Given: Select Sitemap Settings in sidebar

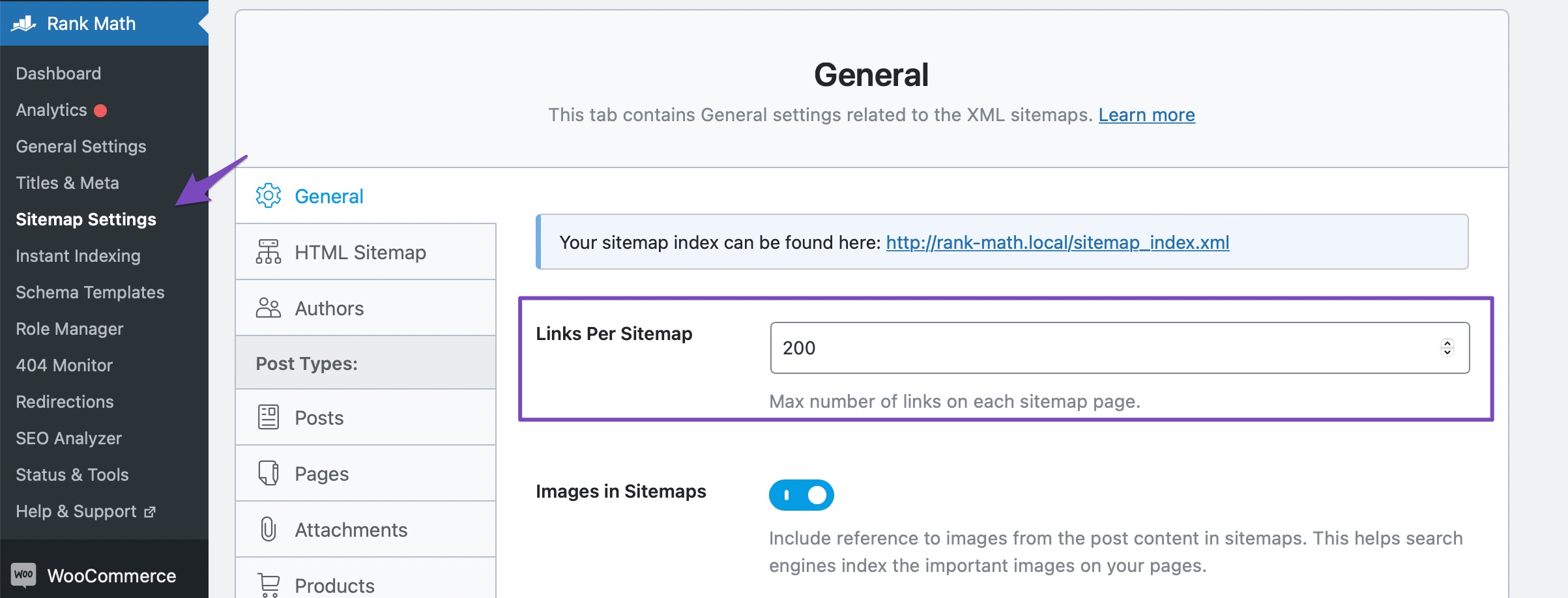Looking at the screenshot, I should tap(86, 220).
